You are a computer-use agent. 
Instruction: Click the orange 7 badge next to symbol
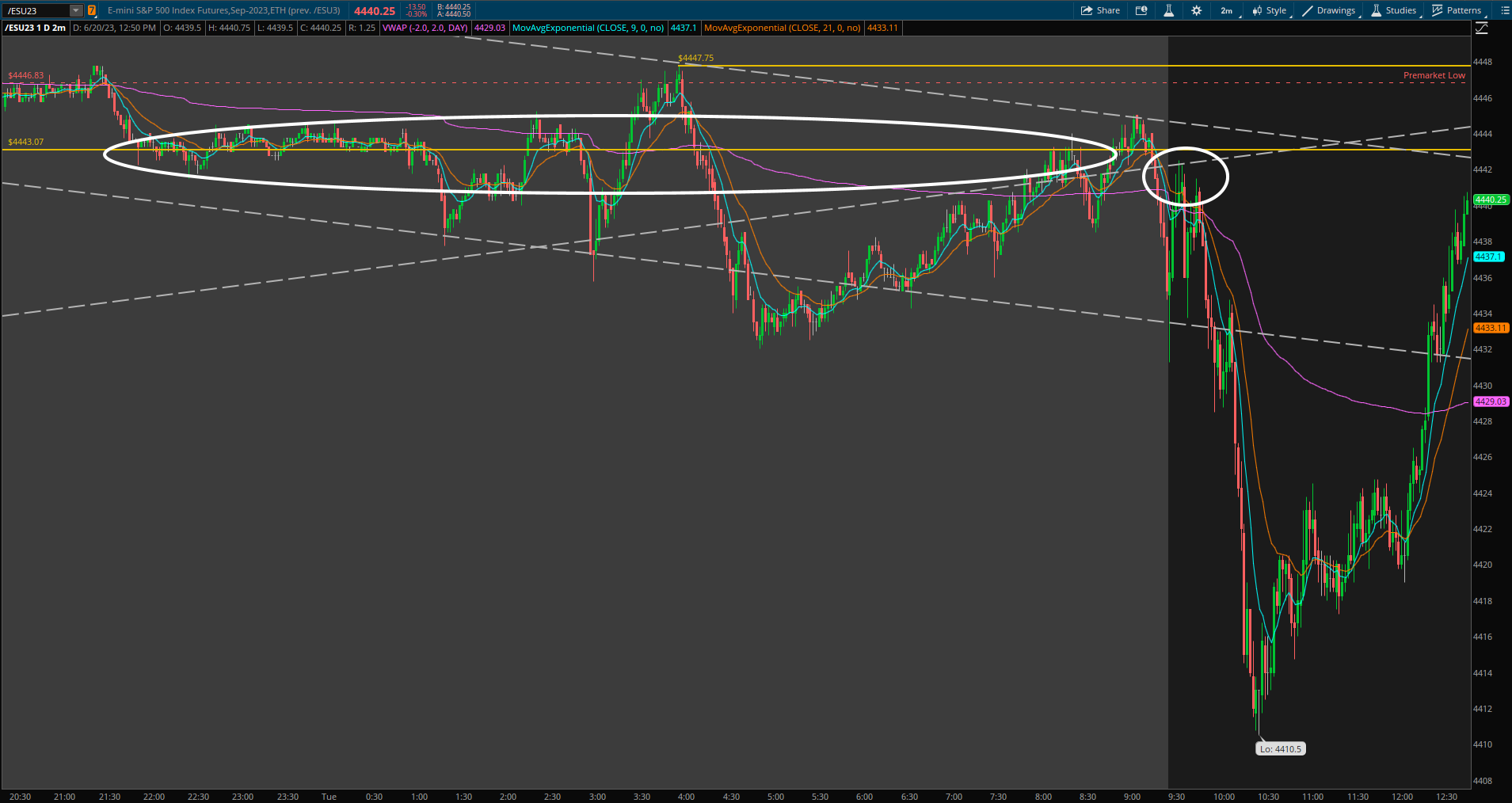[92, 10]
